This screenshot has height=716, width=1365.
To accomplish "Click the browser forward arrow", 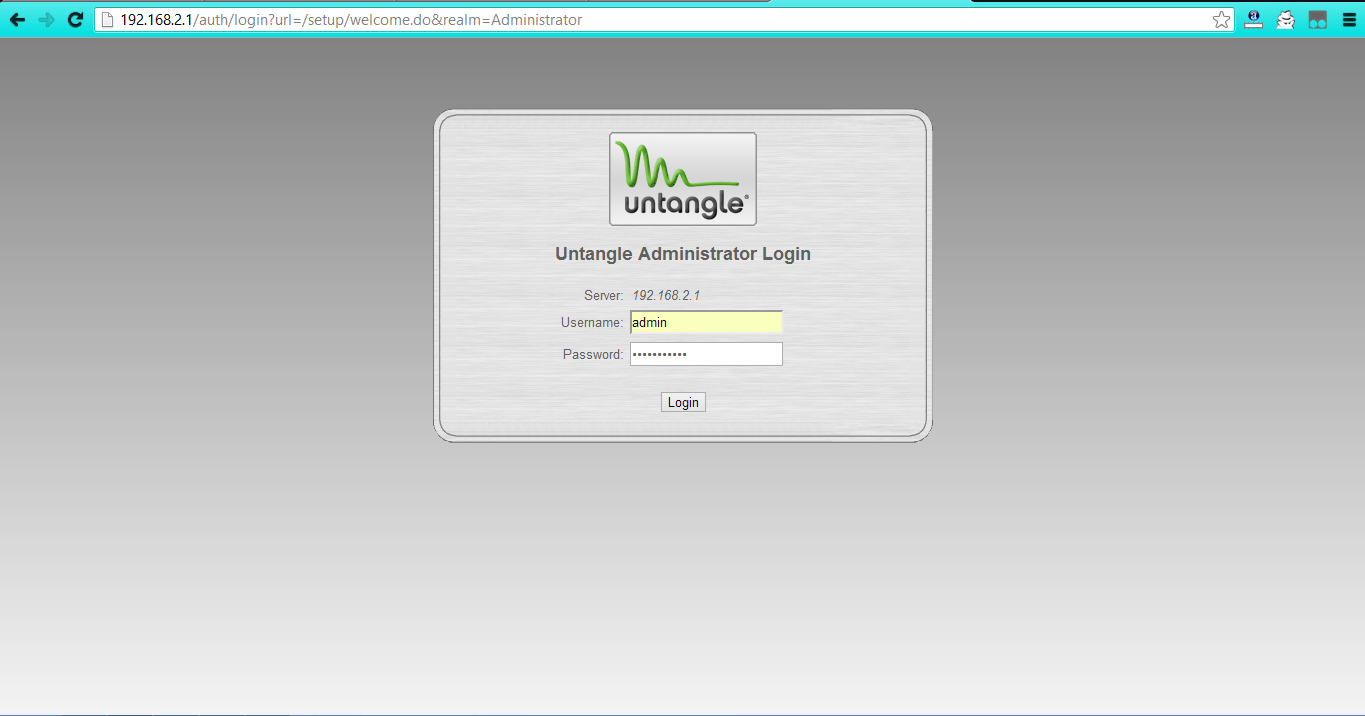I will (x=46, y=20).
